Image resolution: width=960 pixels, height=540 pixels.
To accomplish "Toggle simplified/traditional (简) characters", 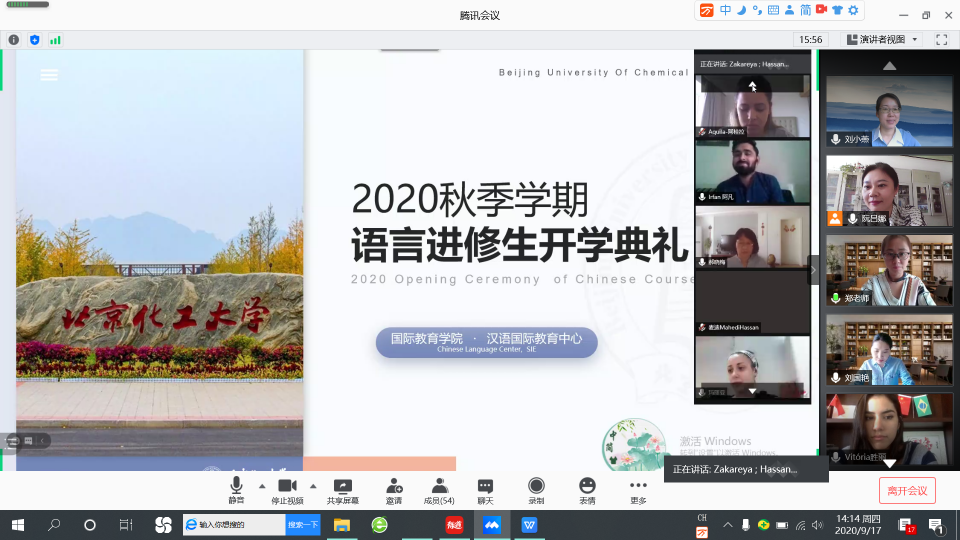I will click(x=805, y=10).
